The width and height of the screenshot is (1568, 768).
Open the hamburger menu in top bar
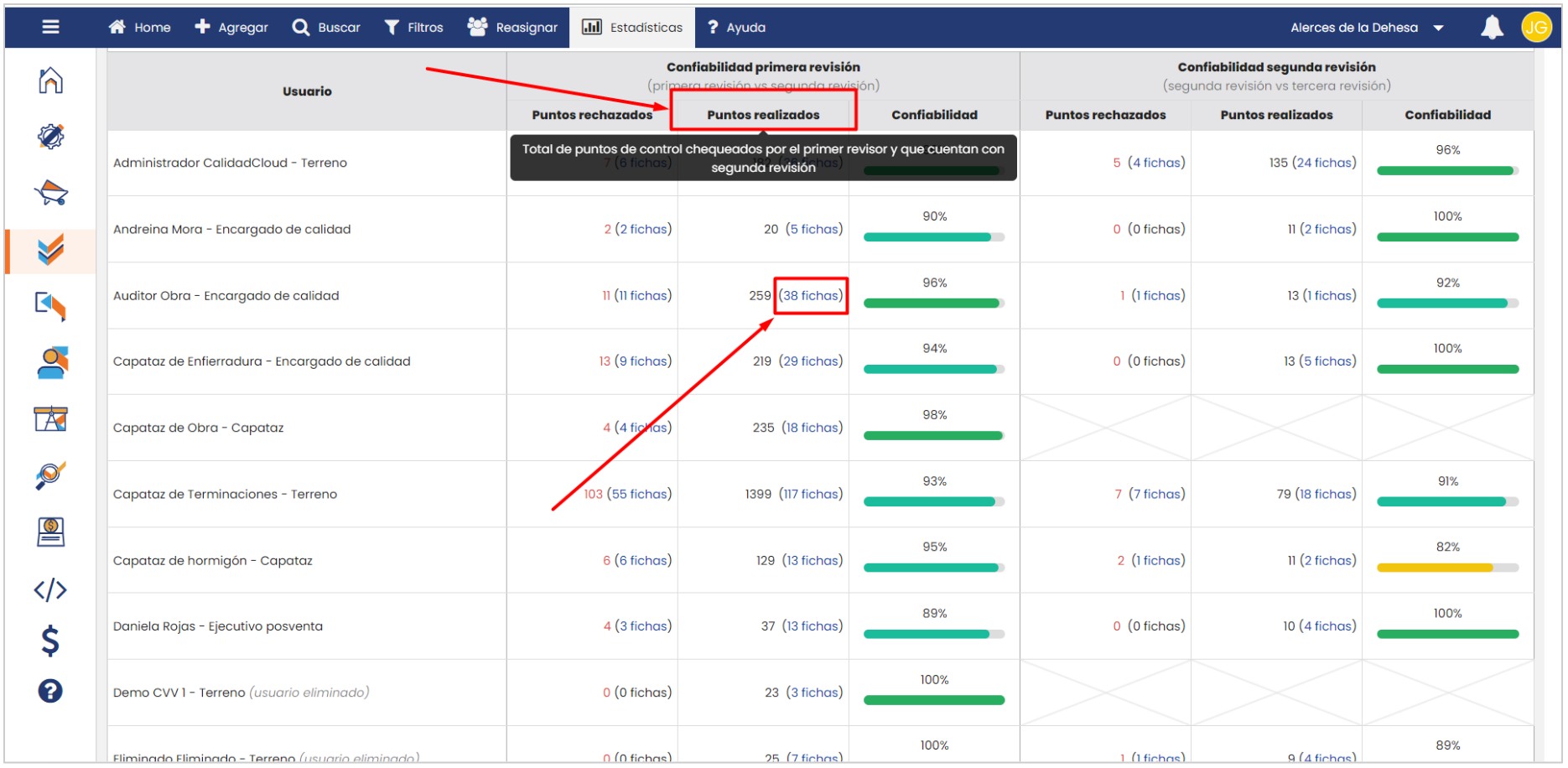(50, 27)
